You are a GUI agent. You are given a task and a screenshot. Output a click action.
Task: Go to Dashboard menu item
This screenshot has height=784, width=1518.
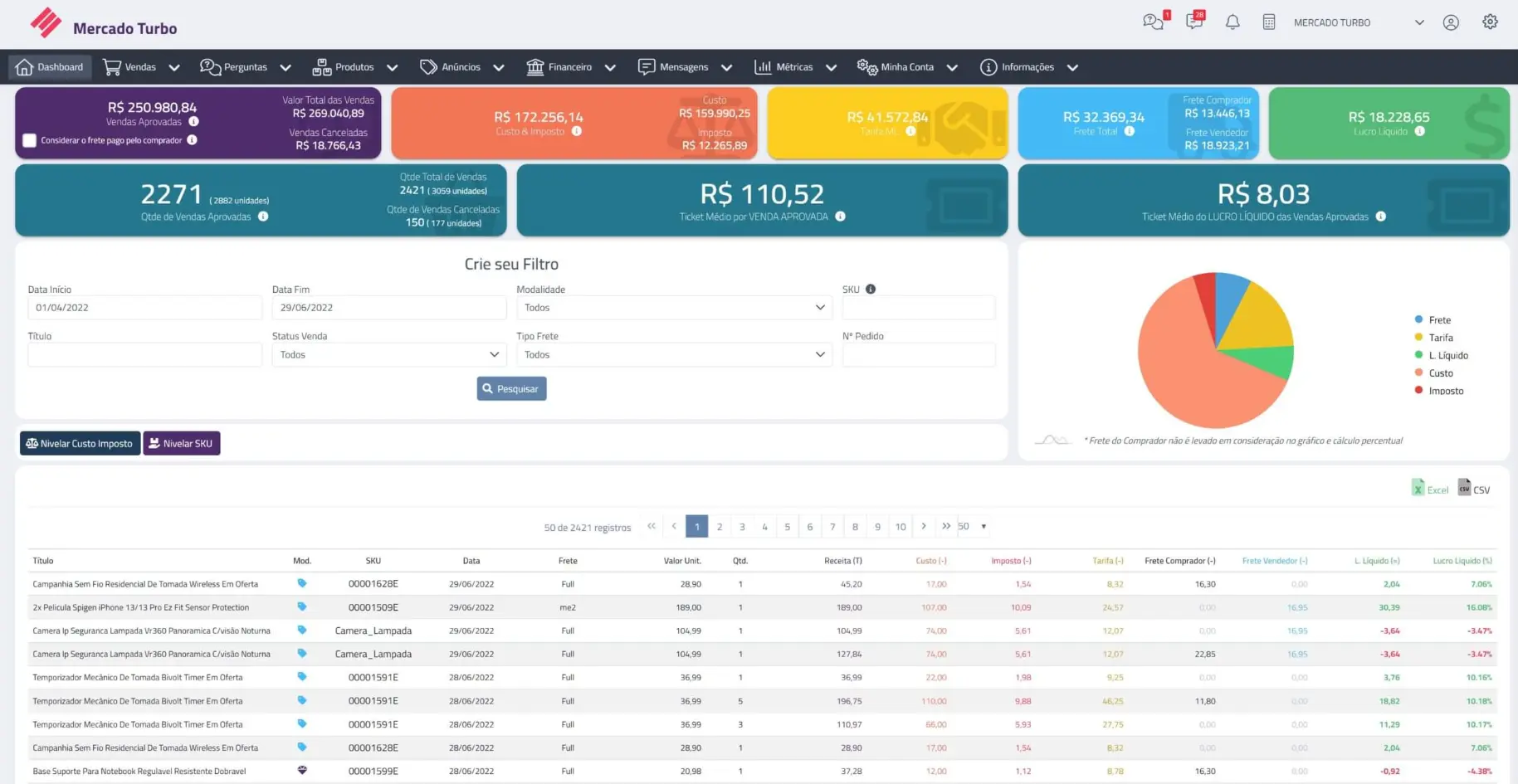tap(50, 67)
